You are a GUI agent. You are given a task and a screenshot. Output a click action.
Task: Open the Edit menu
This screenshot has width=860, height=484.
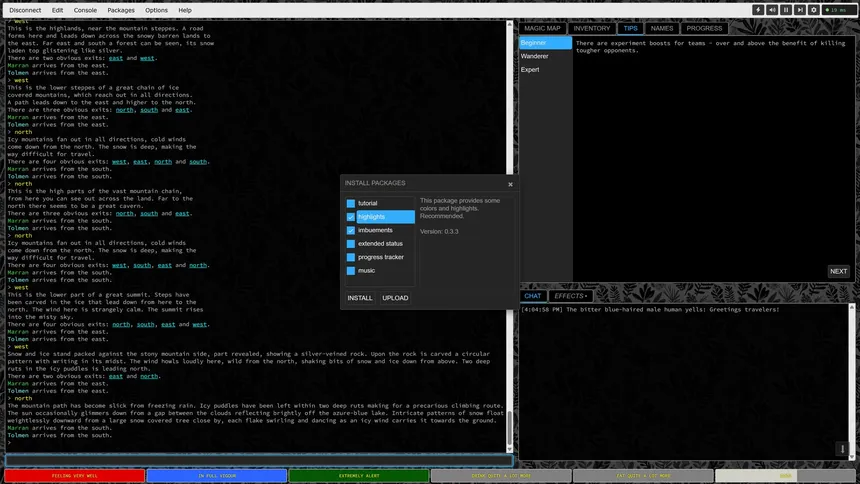pyautogui.click(x=58, y=10)
